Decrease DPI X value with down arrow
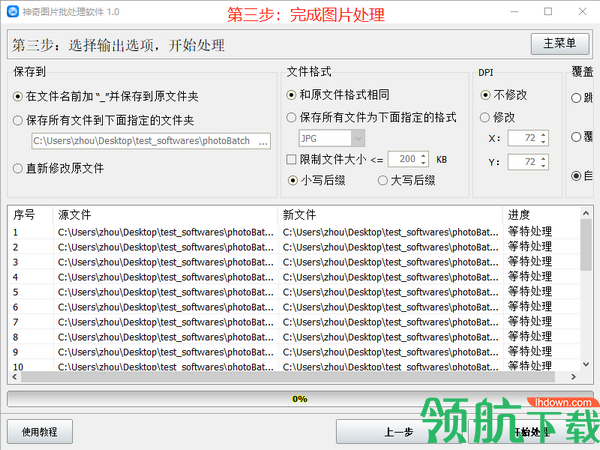600x450 pixels. tap(543, 142)
